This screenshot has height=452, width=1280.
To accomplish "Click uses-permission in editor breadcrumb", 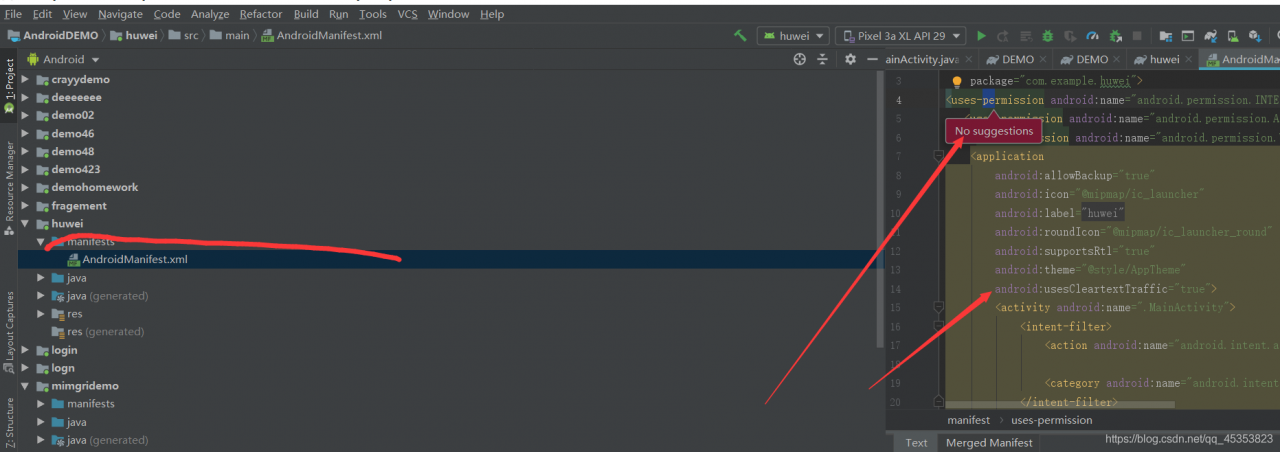I will 1052,420.
